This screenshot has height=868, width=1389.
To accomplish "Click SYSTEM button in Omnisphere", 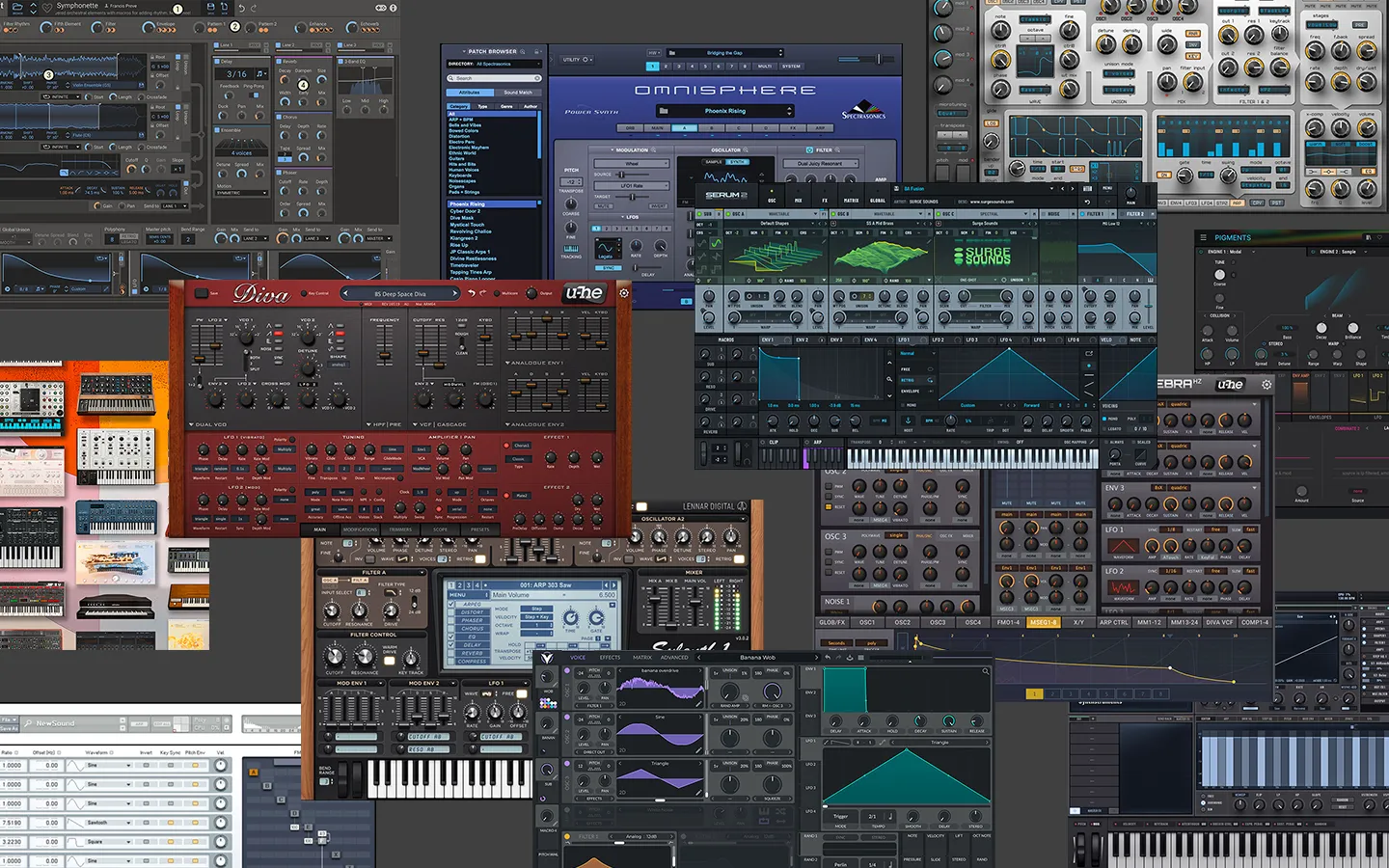I will click(x=791, y=67).
